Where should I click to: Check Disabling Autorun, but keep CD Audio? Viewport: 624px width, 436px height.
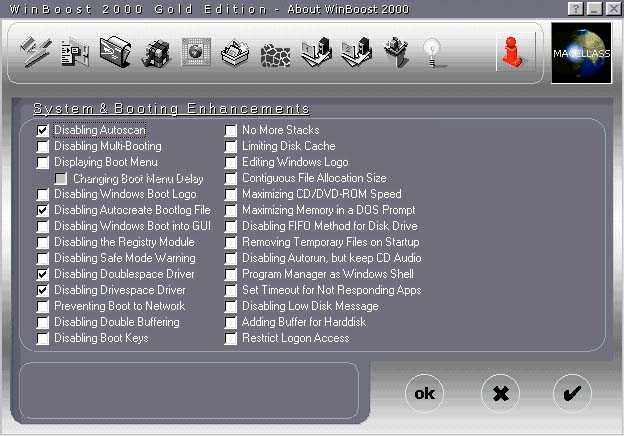[230, 259]
